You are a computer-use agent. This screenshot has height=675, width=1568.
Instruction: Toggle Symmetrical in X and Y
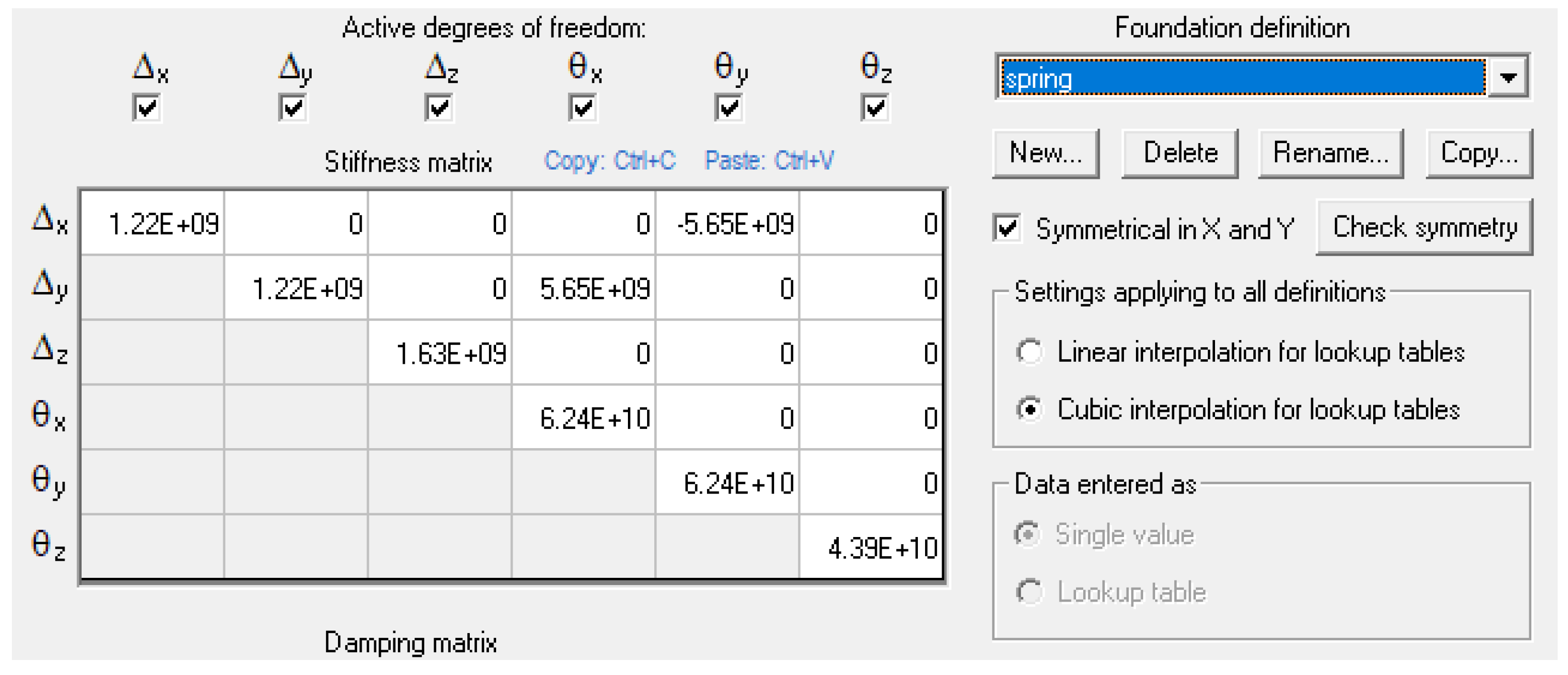1007,228
